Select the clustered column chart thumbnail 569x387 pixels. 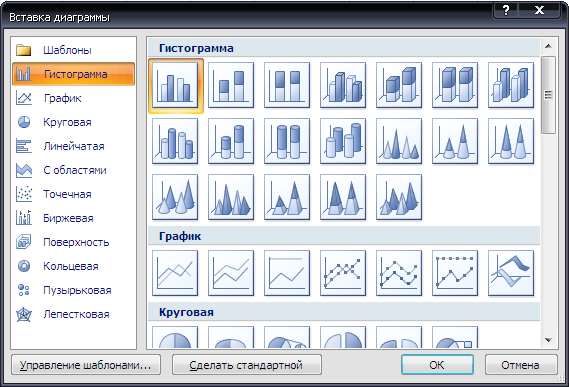point(175,85)
